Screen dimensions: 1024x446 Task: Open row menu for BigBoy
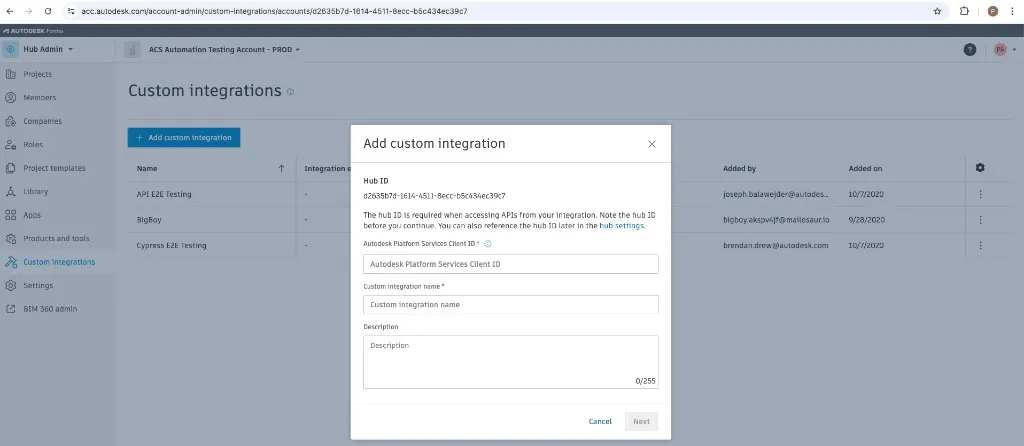click(x=980, y=220)
